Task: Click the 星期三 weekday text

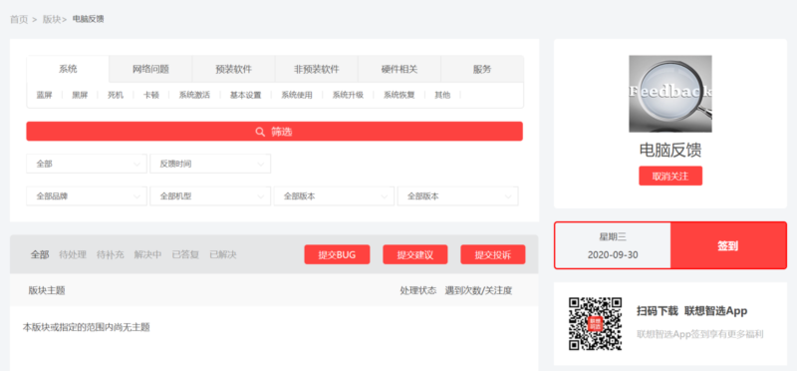Action: point(612,237)
